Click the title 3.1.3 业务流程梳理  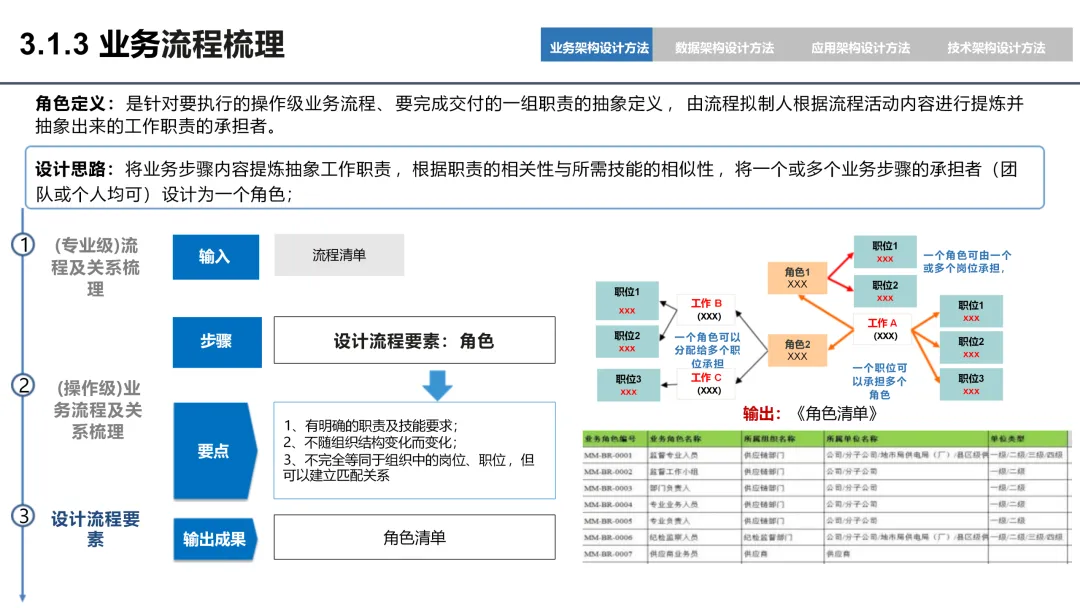tap(152, 44)
